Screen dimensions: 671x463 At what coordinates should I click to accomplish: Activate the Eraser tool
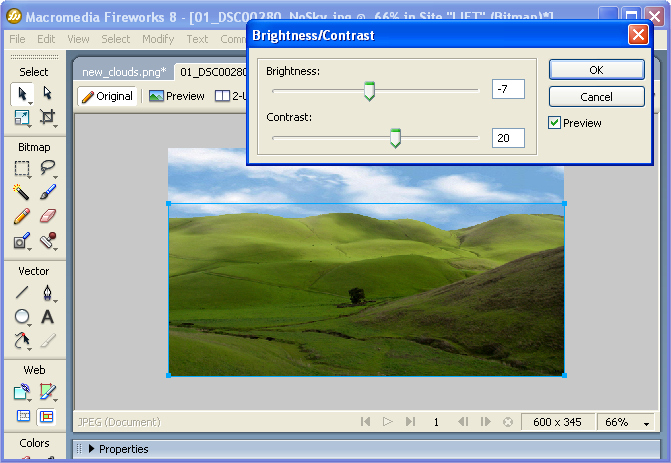(47, 216)
